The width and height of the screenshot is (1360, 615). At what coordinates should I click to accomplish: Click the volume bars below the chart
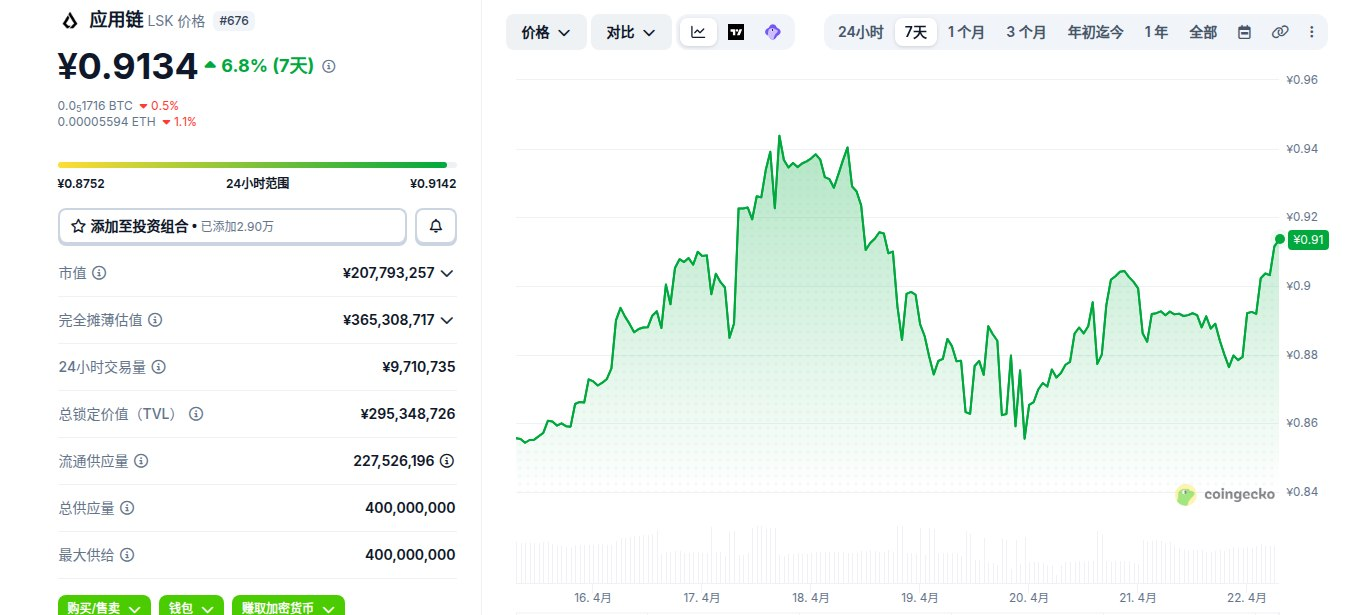click(897, 555)
